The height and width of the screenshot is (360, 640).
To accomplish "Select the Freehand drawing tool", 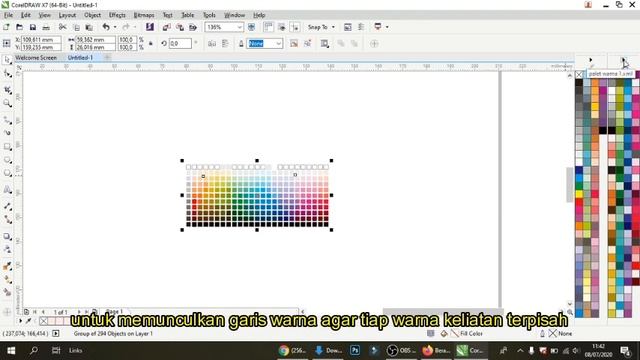I will pyautogui.click(x=7, y=120).
